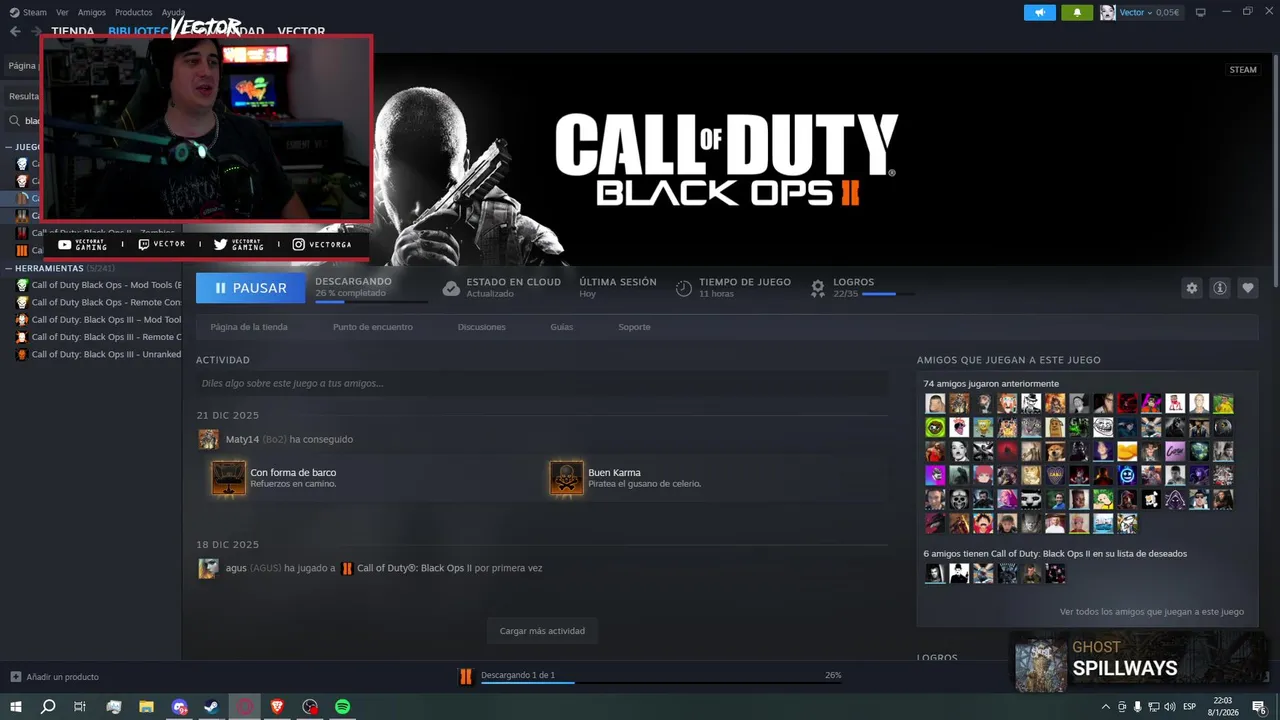Open the Buen Karma achievement icon

tap(567, 478)
